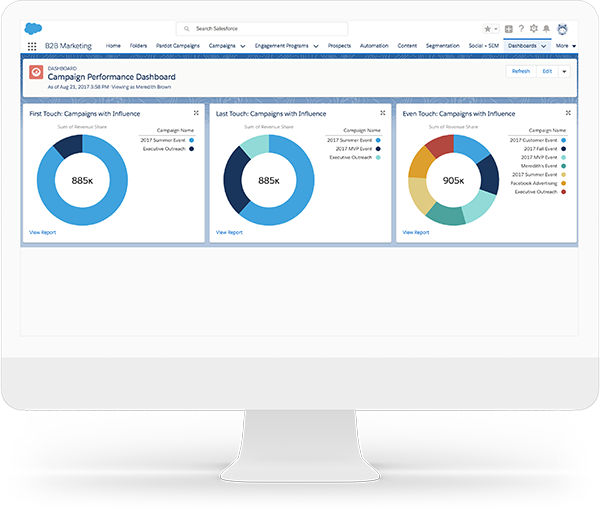
Task: Click the Salesforce cloud logo
Action: pyautogui.click(x=33, y=29)
